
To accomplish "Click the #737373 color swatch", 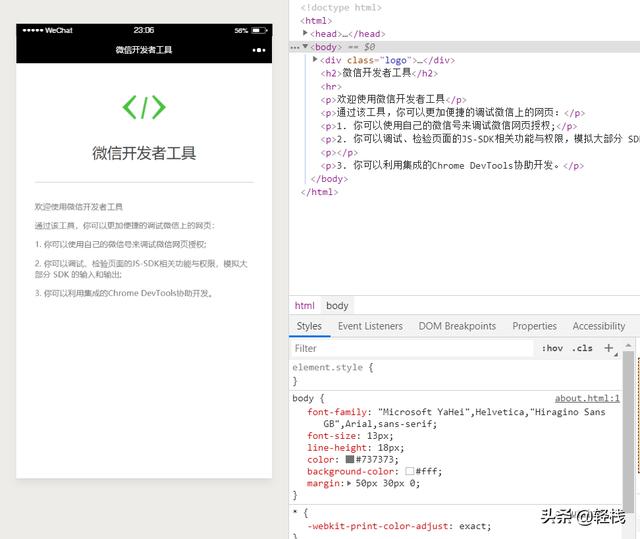I will 350,460.
